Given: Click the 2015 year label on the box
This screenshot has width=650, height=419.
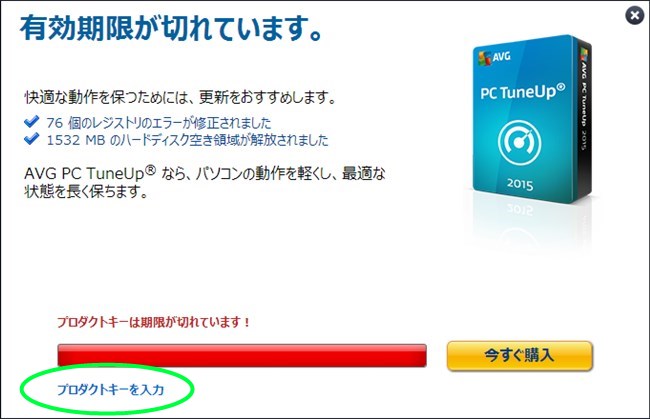Looking at the screenshot, I should [520, 183].
